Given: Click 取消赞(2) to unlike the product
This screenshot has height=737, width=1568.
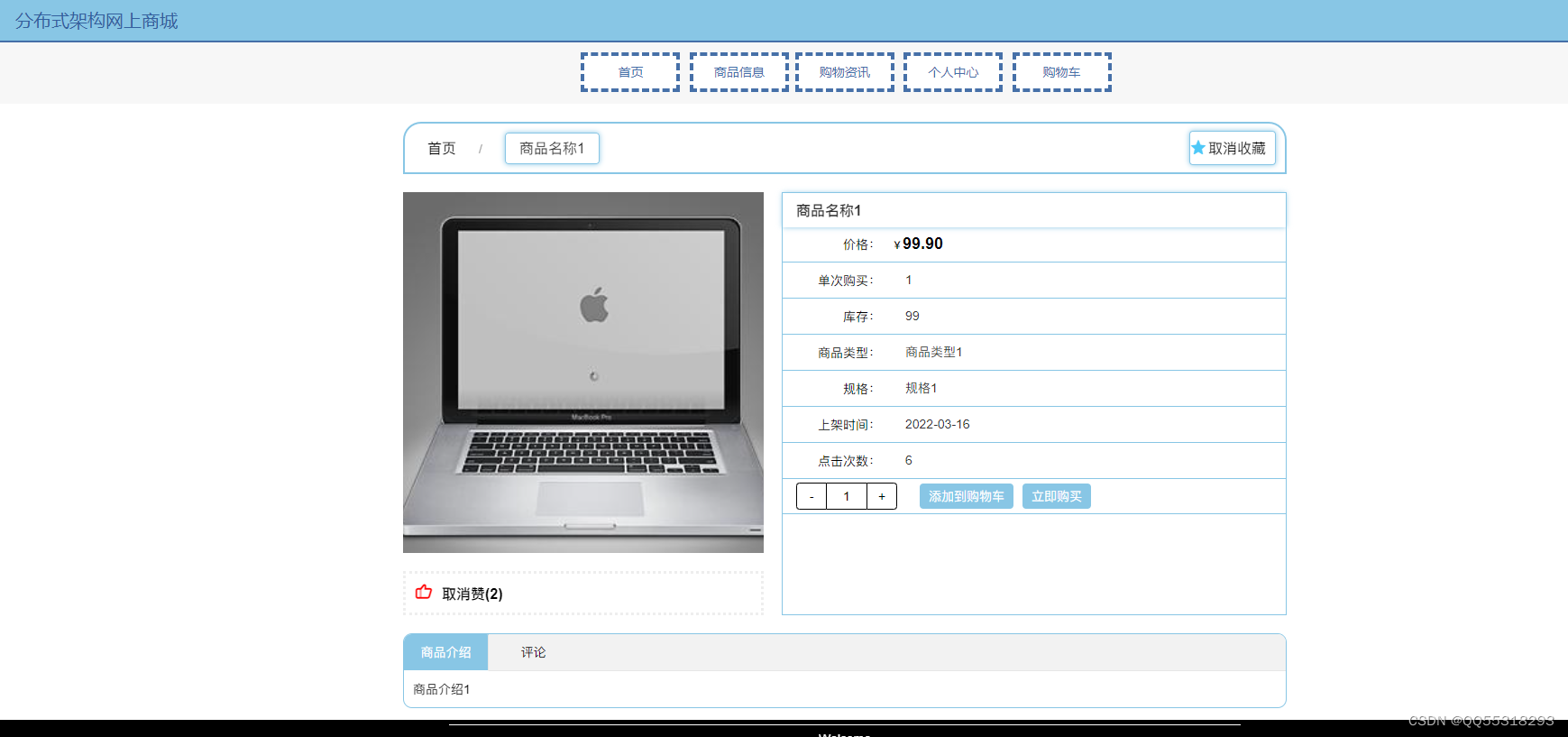Looking at the screenshot, I should click(472, 594).
